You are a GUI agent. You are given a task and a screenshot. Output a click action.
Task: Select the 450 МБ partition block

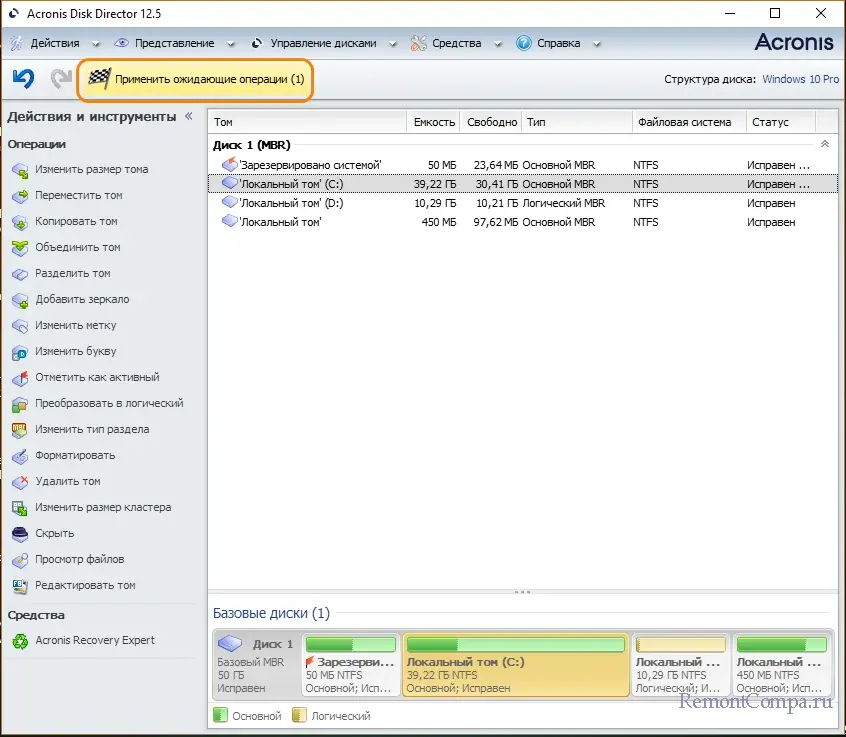pyautogui.click(x=781, y=665)
